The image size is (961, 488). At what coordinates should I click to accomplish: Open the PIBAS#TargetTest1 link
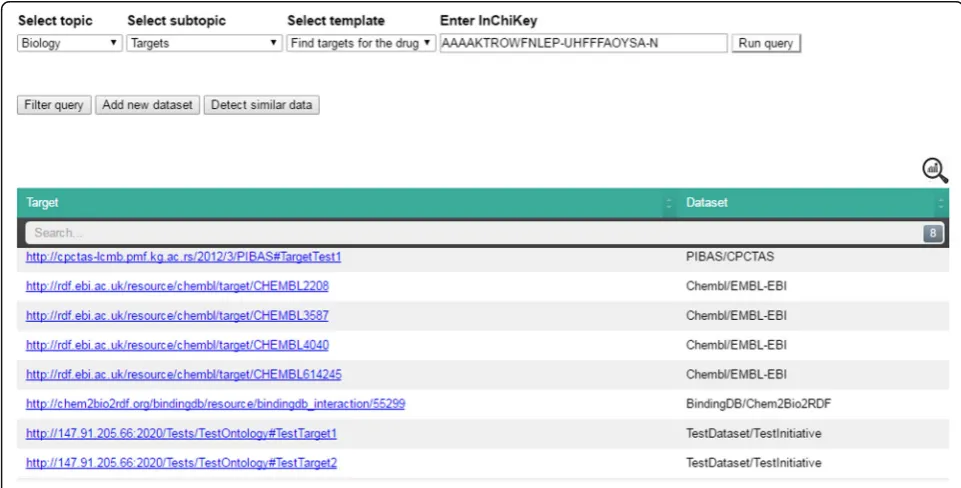[x=183, y=257]
